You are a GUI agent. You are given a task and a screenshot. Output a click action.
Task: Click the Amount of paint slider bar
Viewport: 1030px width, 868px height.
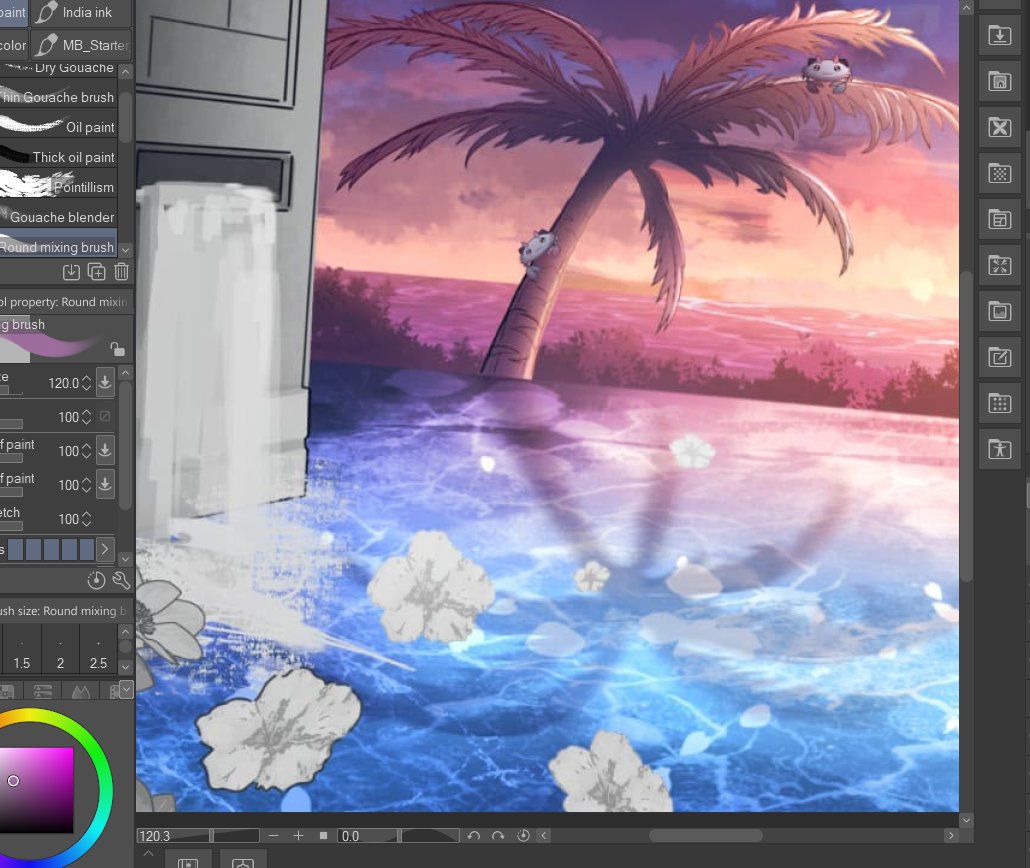pos(11,458)
